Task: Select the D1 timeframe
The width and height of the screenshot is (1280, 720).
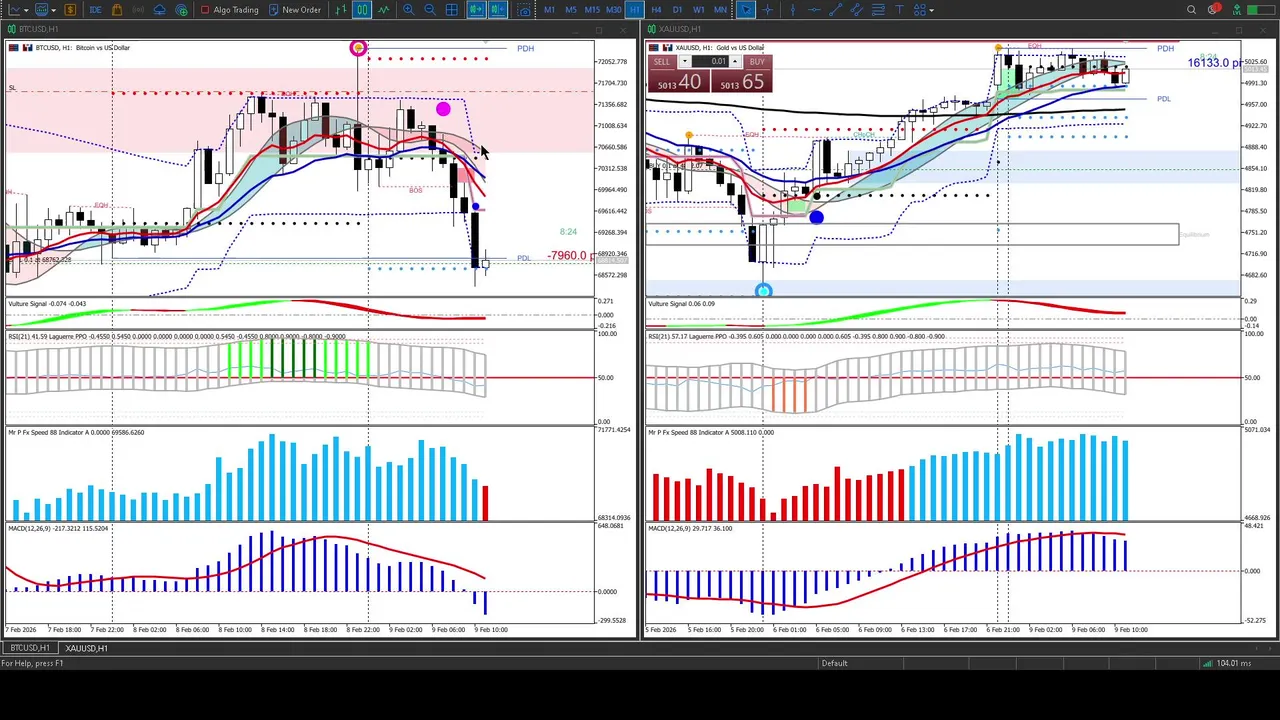Action: point(677,10)
